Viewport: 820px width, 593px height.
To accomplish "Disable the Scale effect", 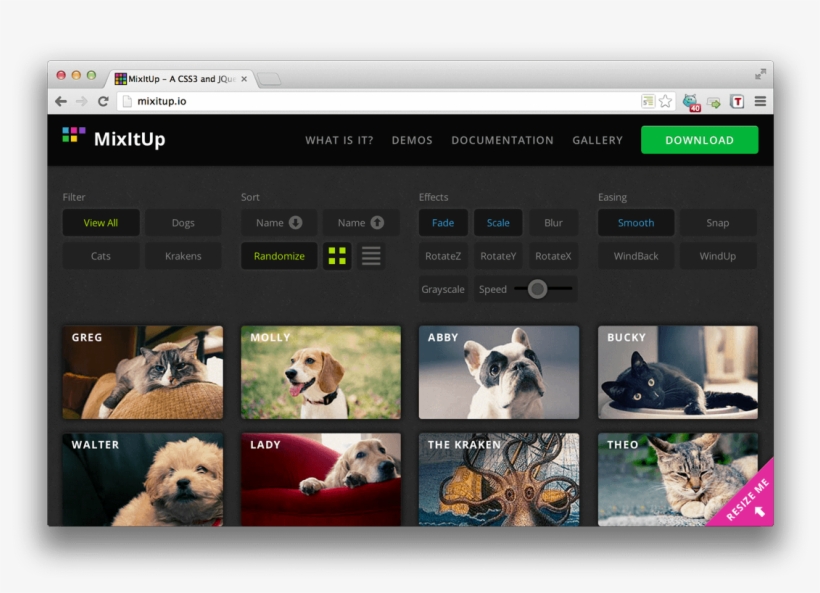I will point(497,222).
